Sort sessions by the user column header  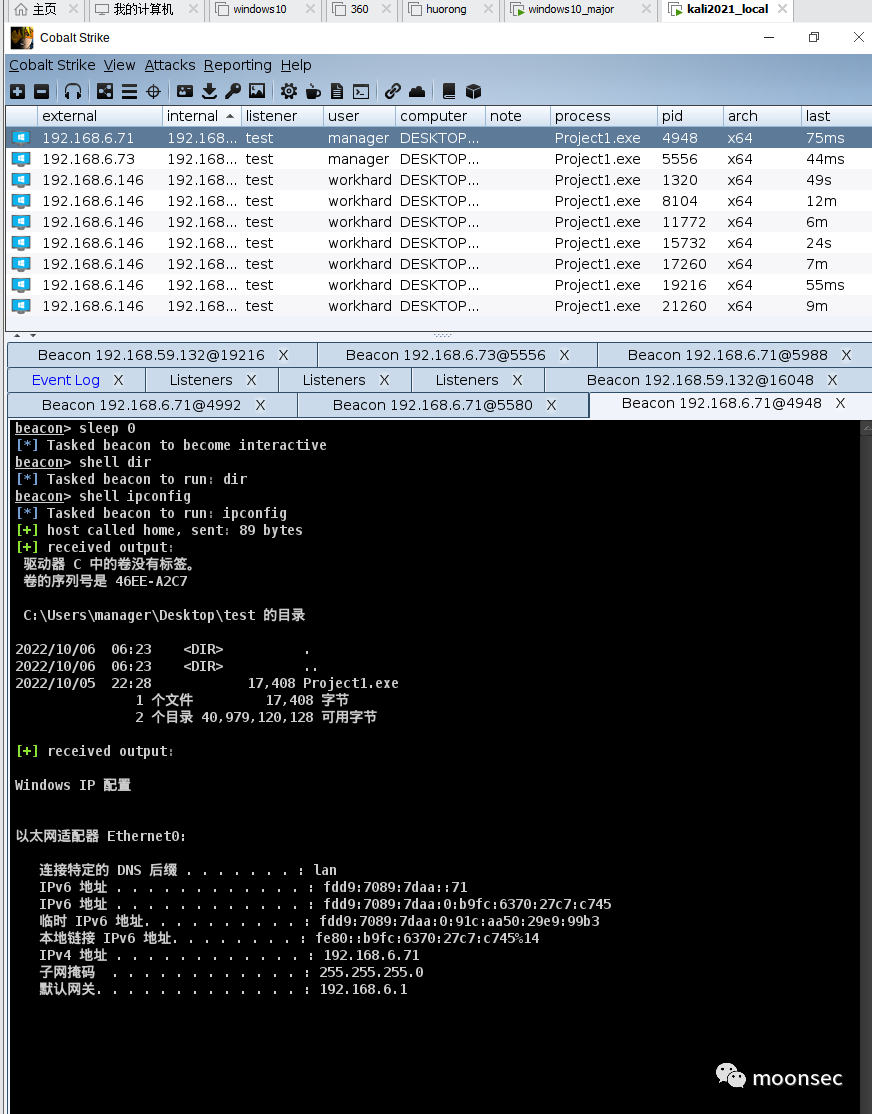[360, 116]
